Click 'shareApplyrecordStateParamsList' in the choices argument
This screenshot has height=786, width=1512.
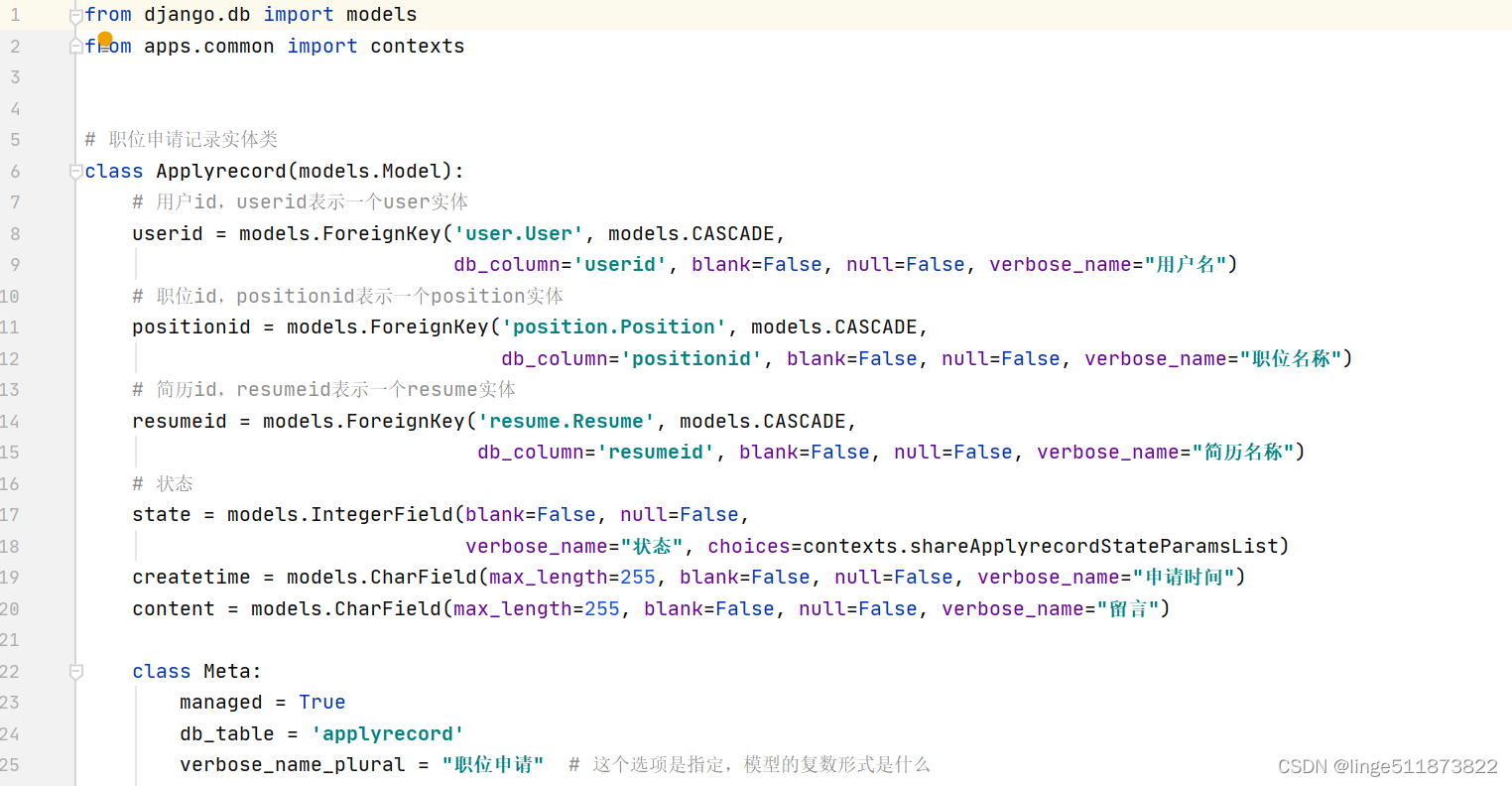point(1094,547)
